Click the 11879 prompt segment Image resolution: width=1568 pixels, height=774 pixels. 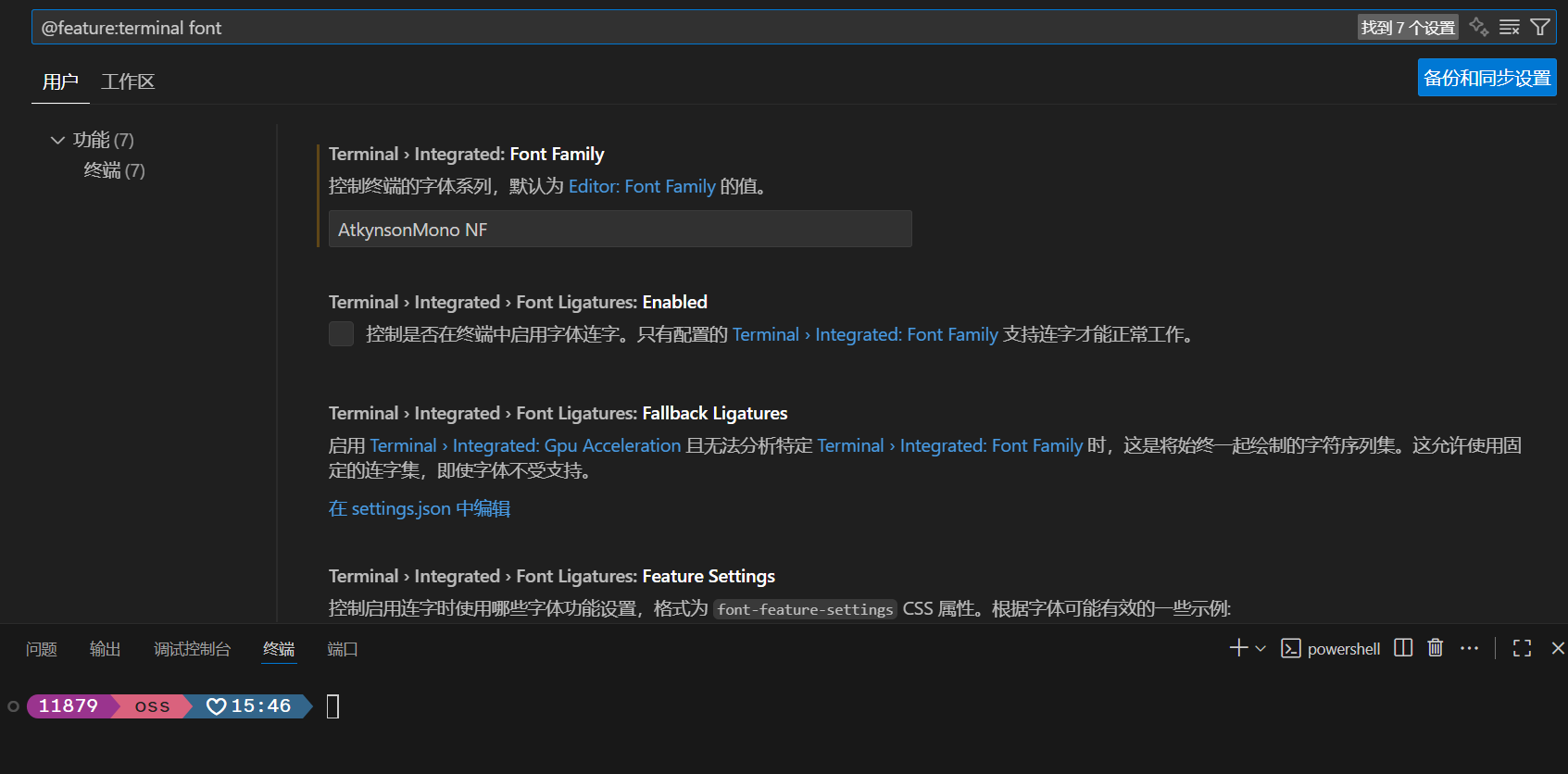coord(69,706)
